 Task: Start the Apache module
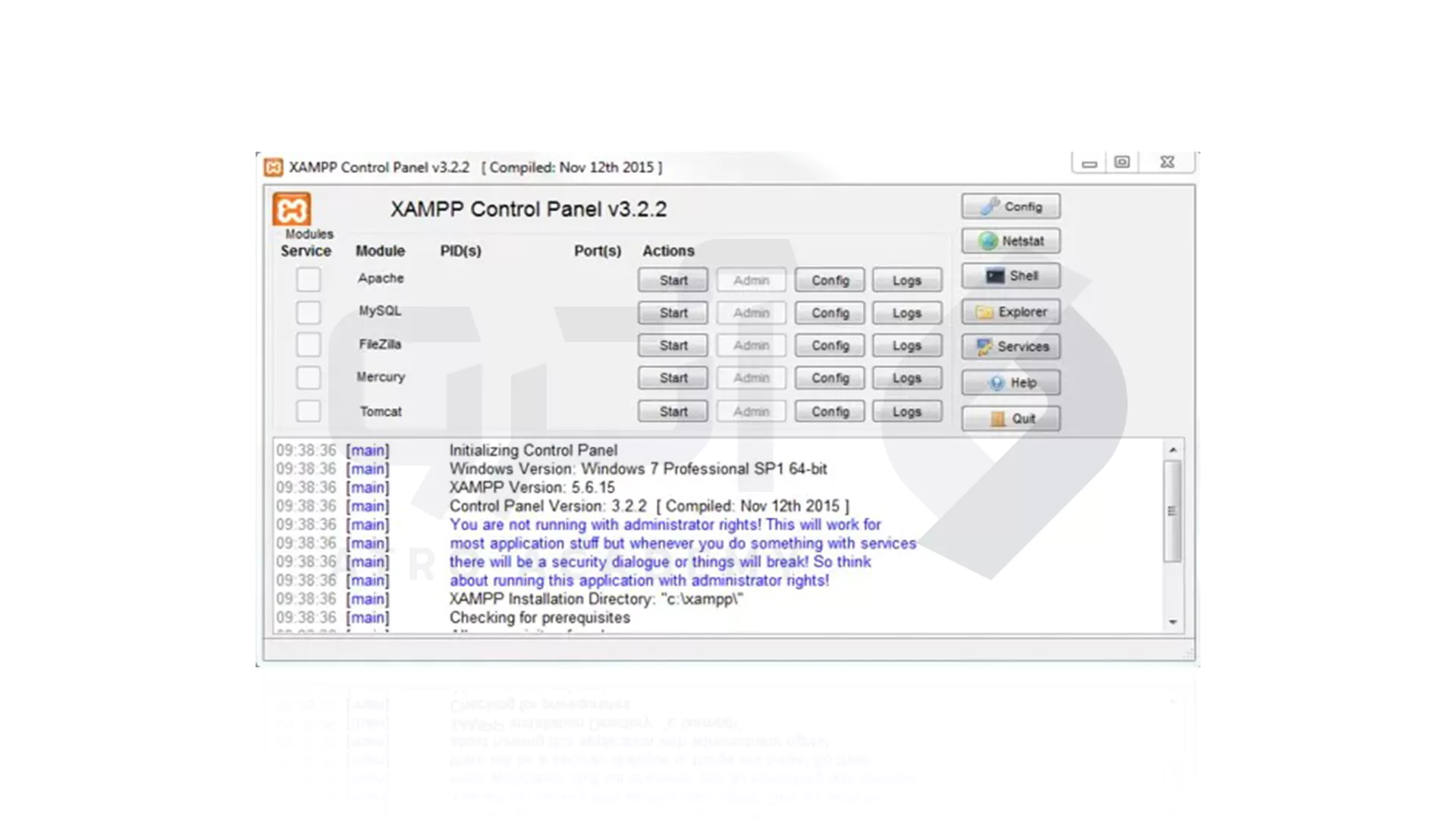click(672, 280)
